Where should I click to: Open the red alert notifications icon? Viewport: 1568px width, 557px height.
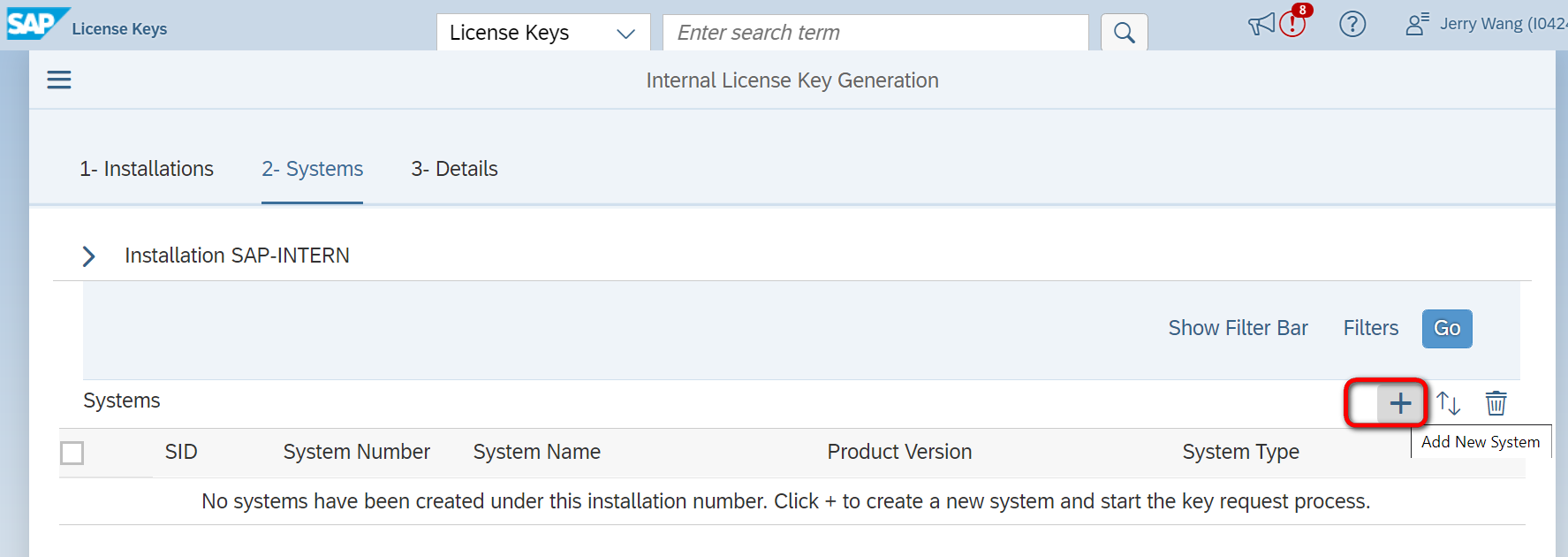click(x=1292, y=24)
